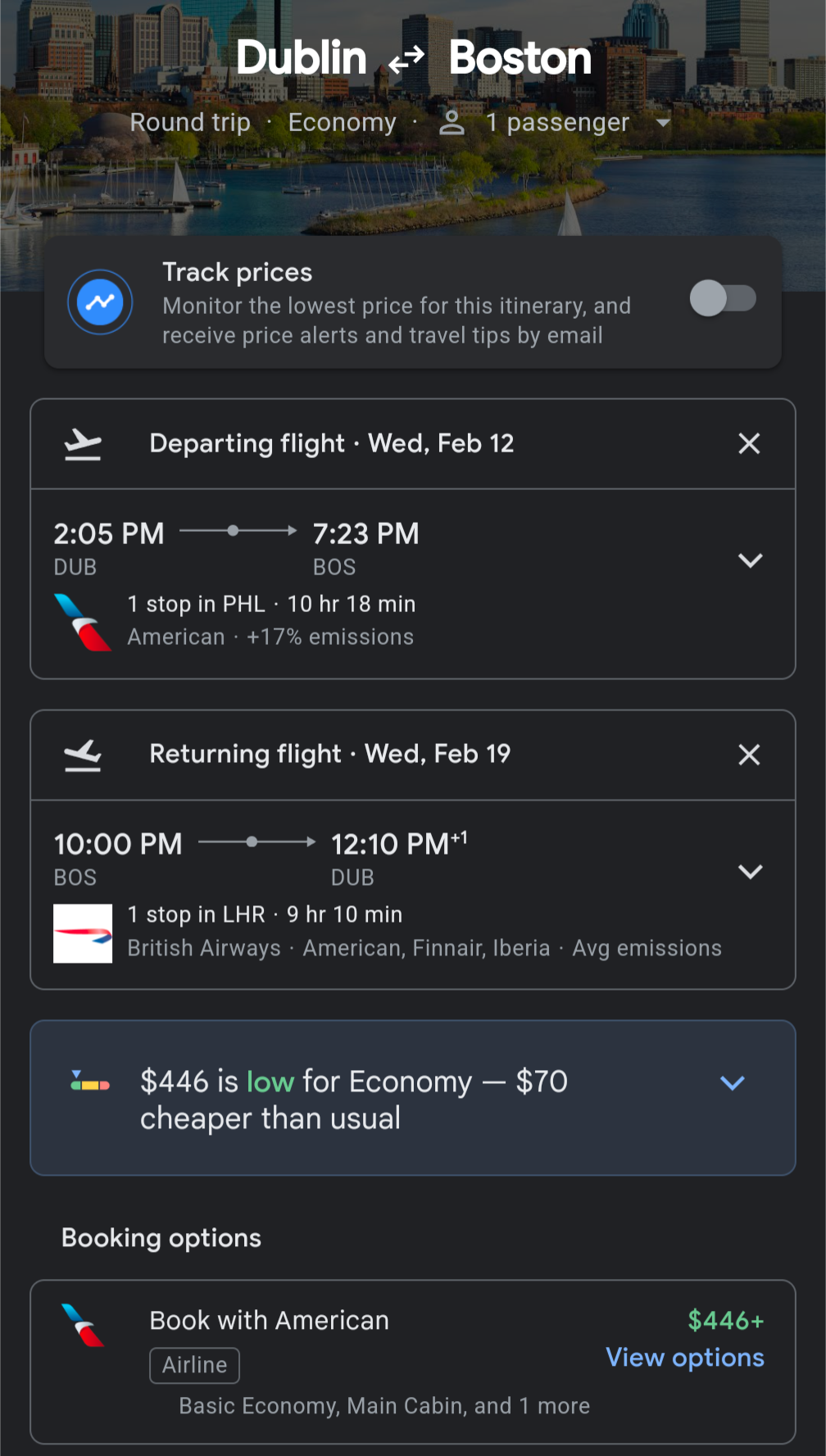
Task: Expand departing flight DUB to BOS details
Action: (x=750, y=560)
